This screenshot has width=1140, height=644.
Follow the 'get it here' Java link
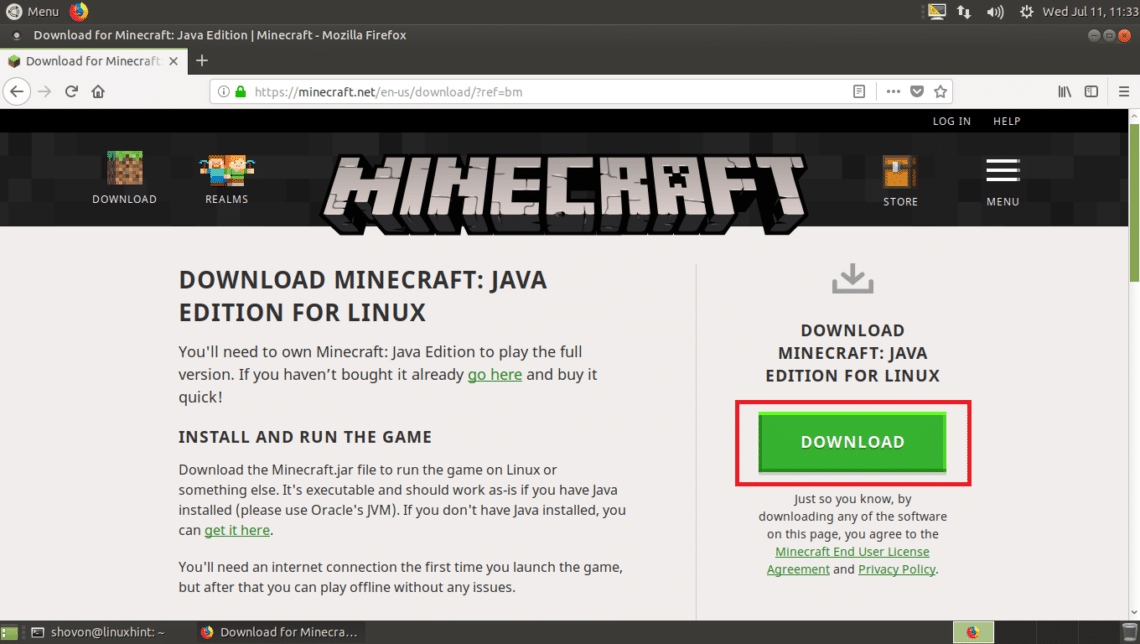(x=237, y=530)
